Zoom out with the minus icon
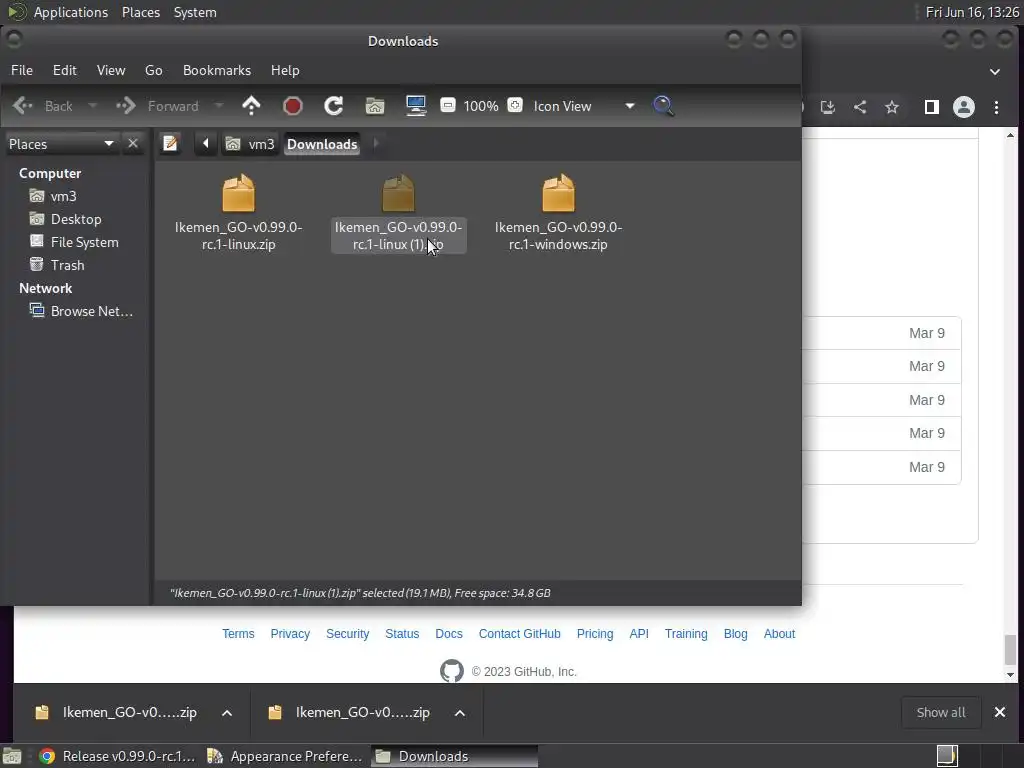1024x768 pixels. pyautogui.click(x=447, y=105)
